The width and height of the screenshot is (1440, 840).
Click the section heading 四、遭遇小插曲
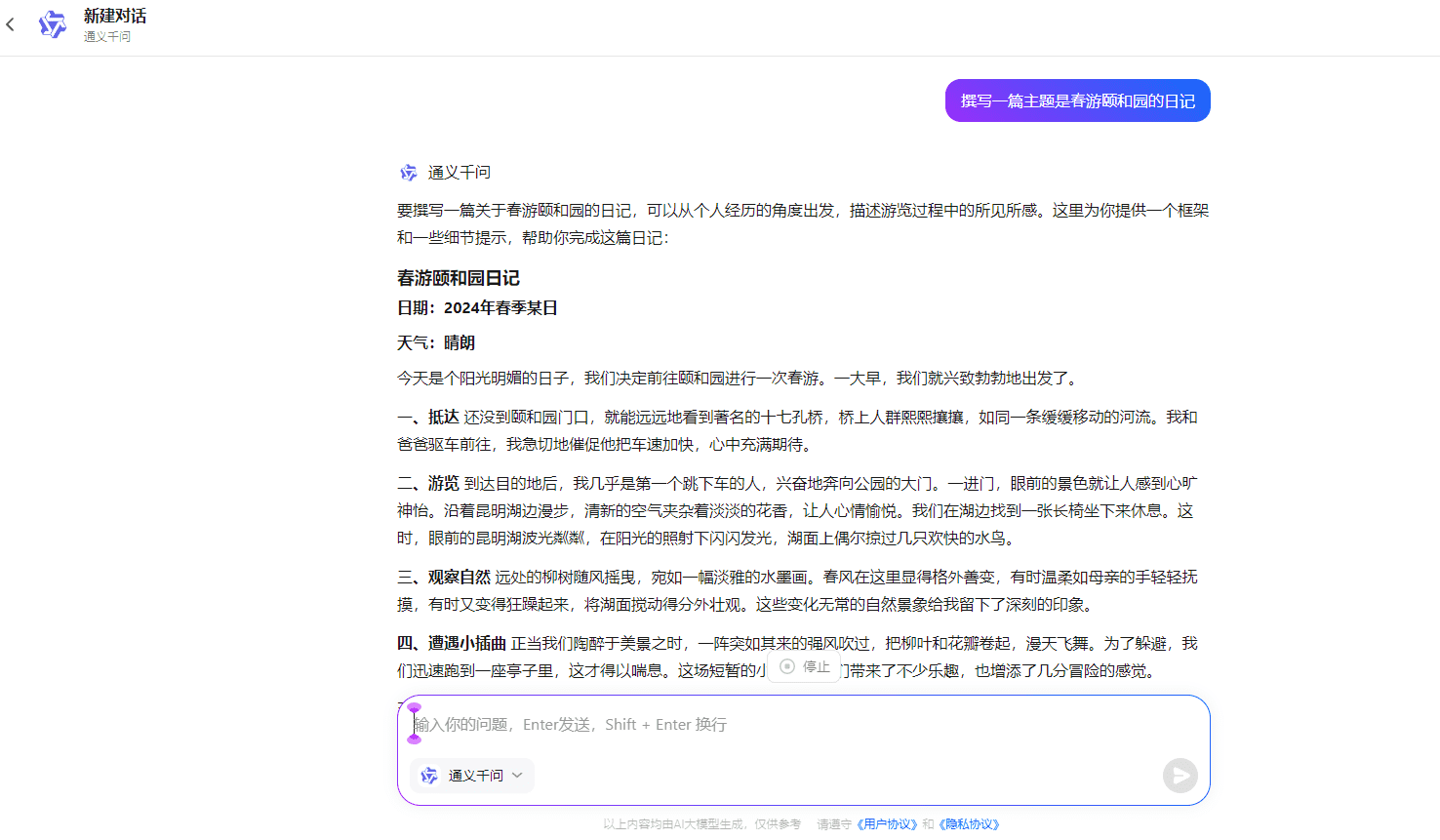tap(452, 644)
